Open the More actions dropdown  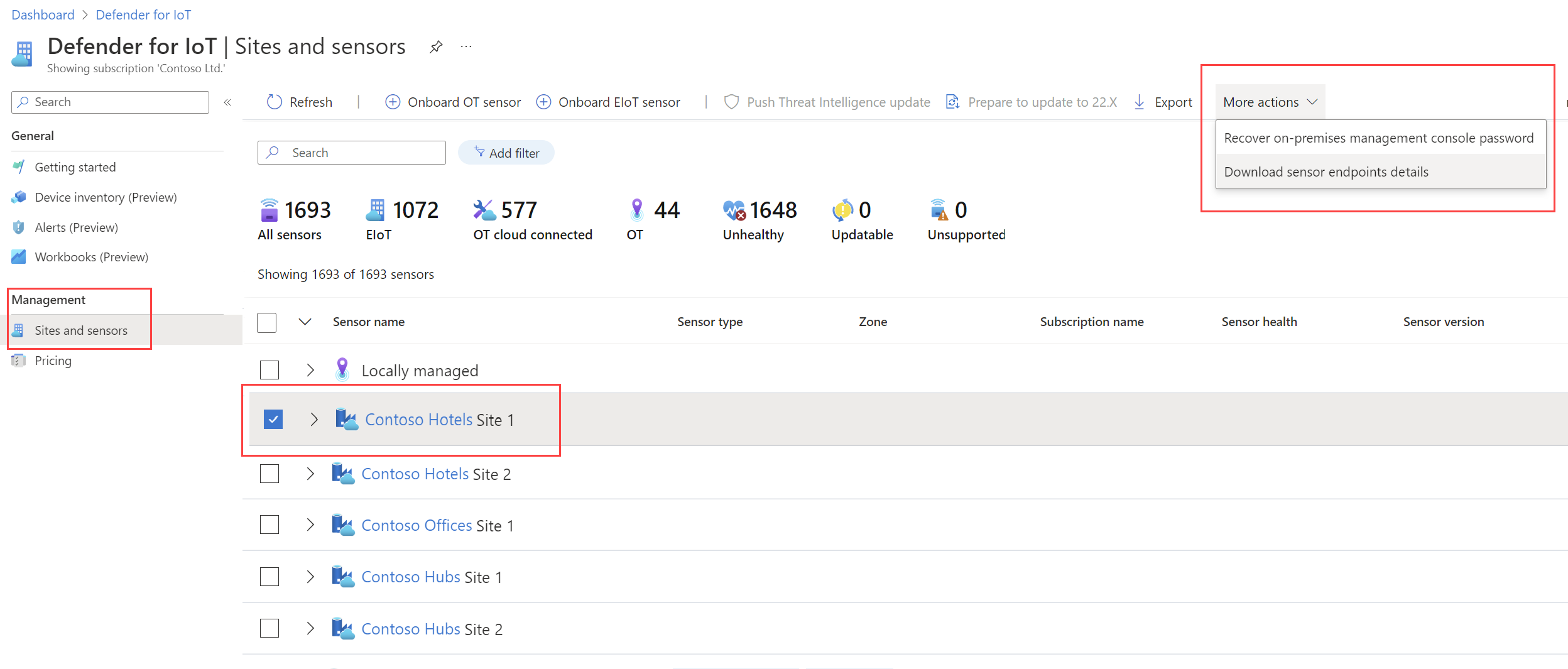click(1270, 102)
